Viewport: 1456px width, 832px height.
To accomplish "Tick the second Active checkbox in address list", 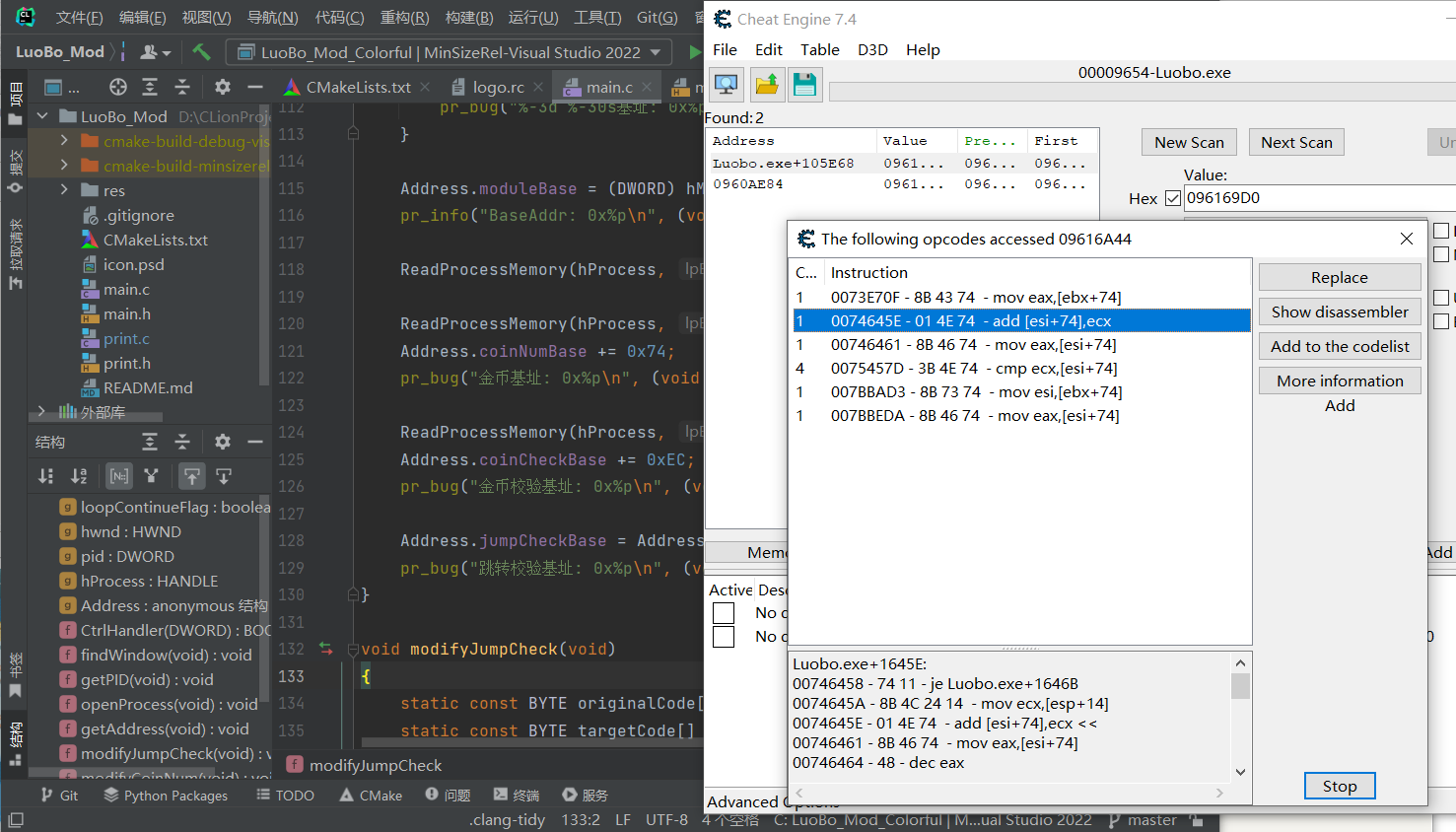I will tap(724, 637).
